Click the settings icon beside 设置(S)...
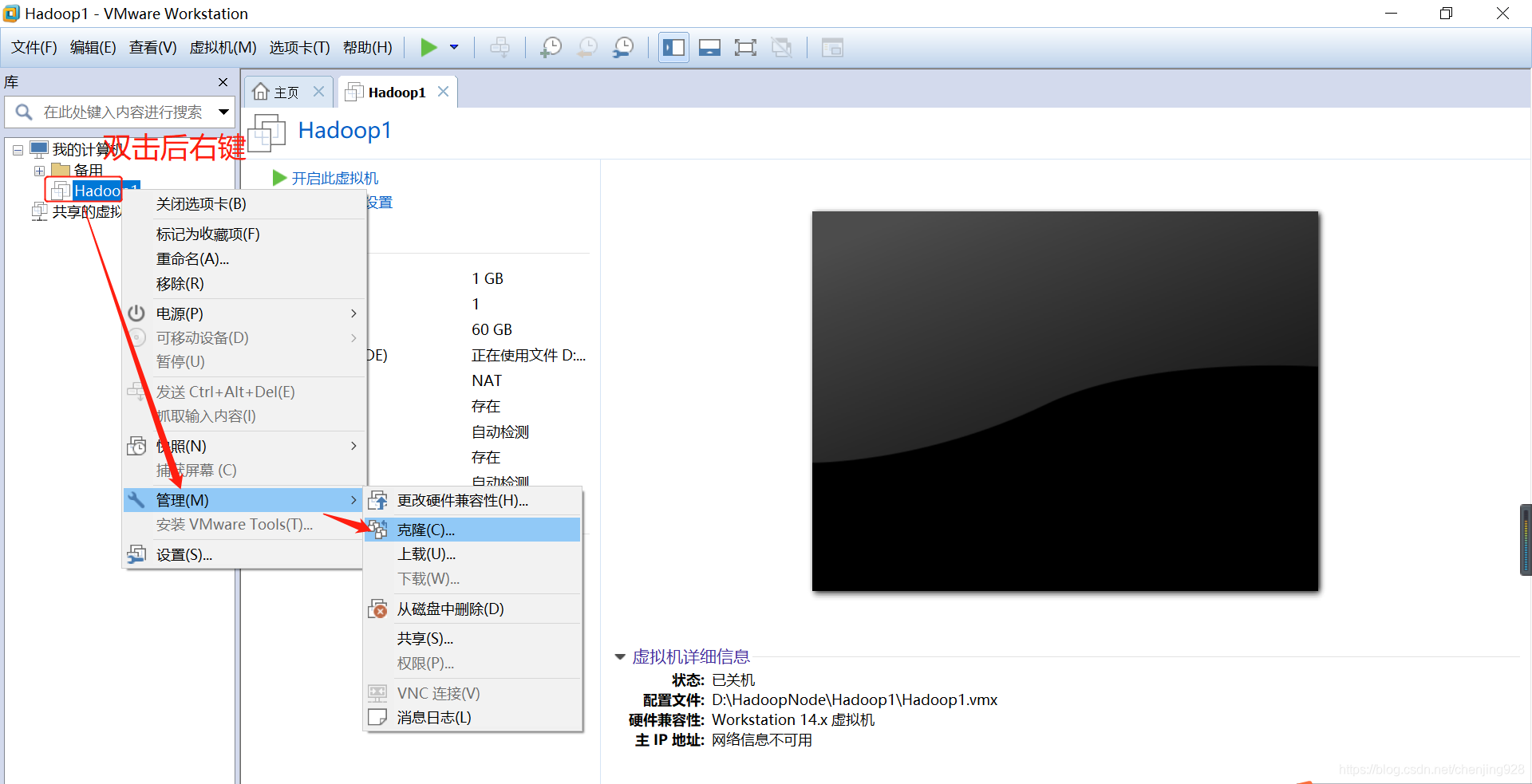 click(x=136, y=554)
